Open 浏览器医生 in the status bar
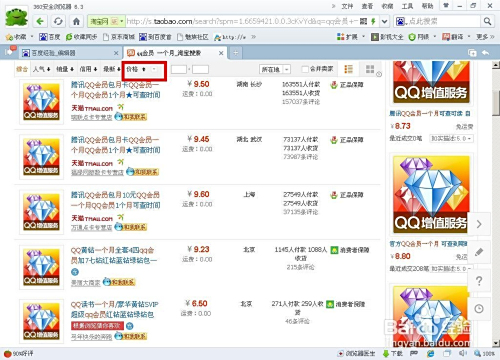 [x=357, y=353]
